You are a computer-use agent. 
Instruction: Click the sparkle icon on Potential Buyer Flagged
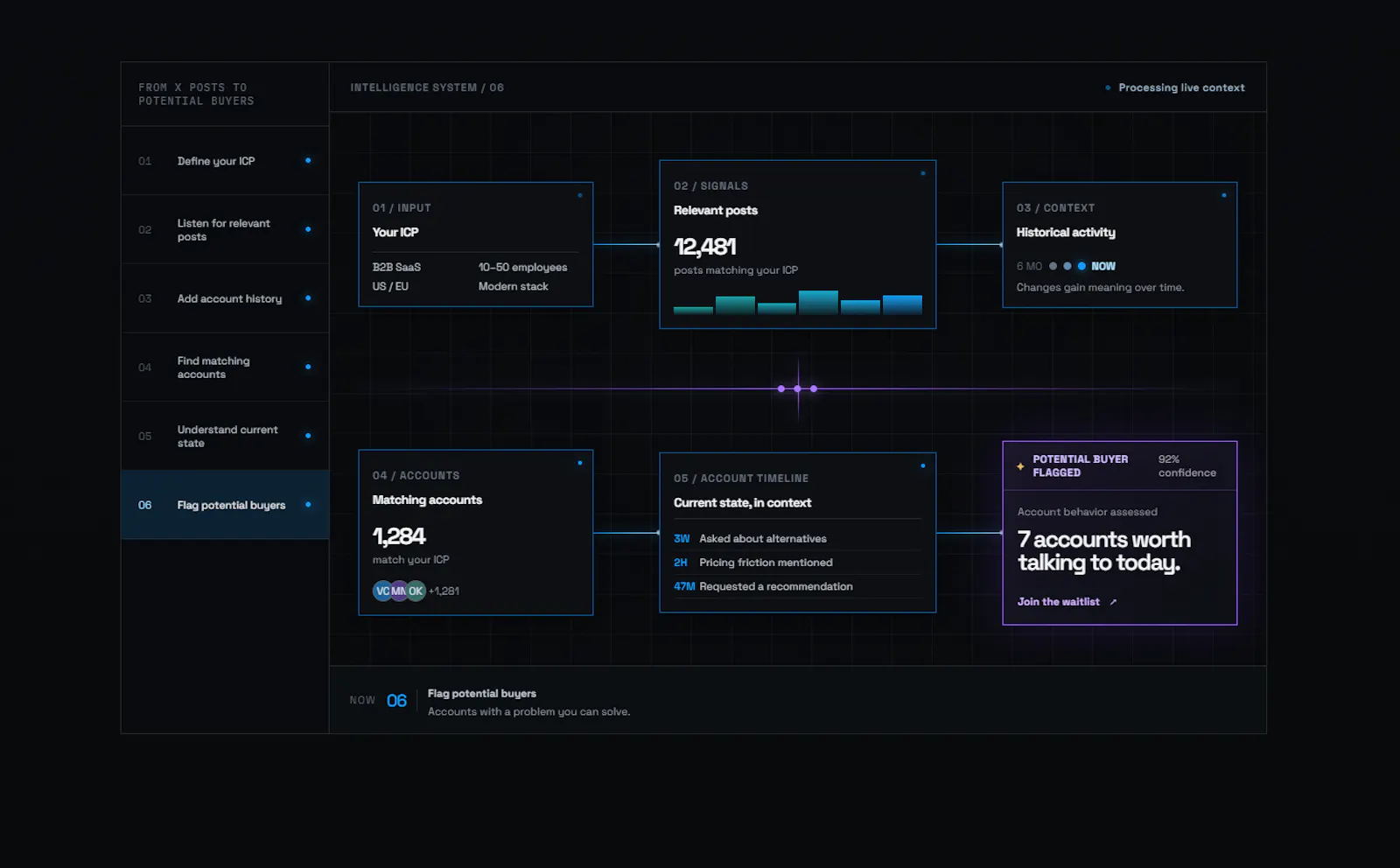click(1020, 466)
